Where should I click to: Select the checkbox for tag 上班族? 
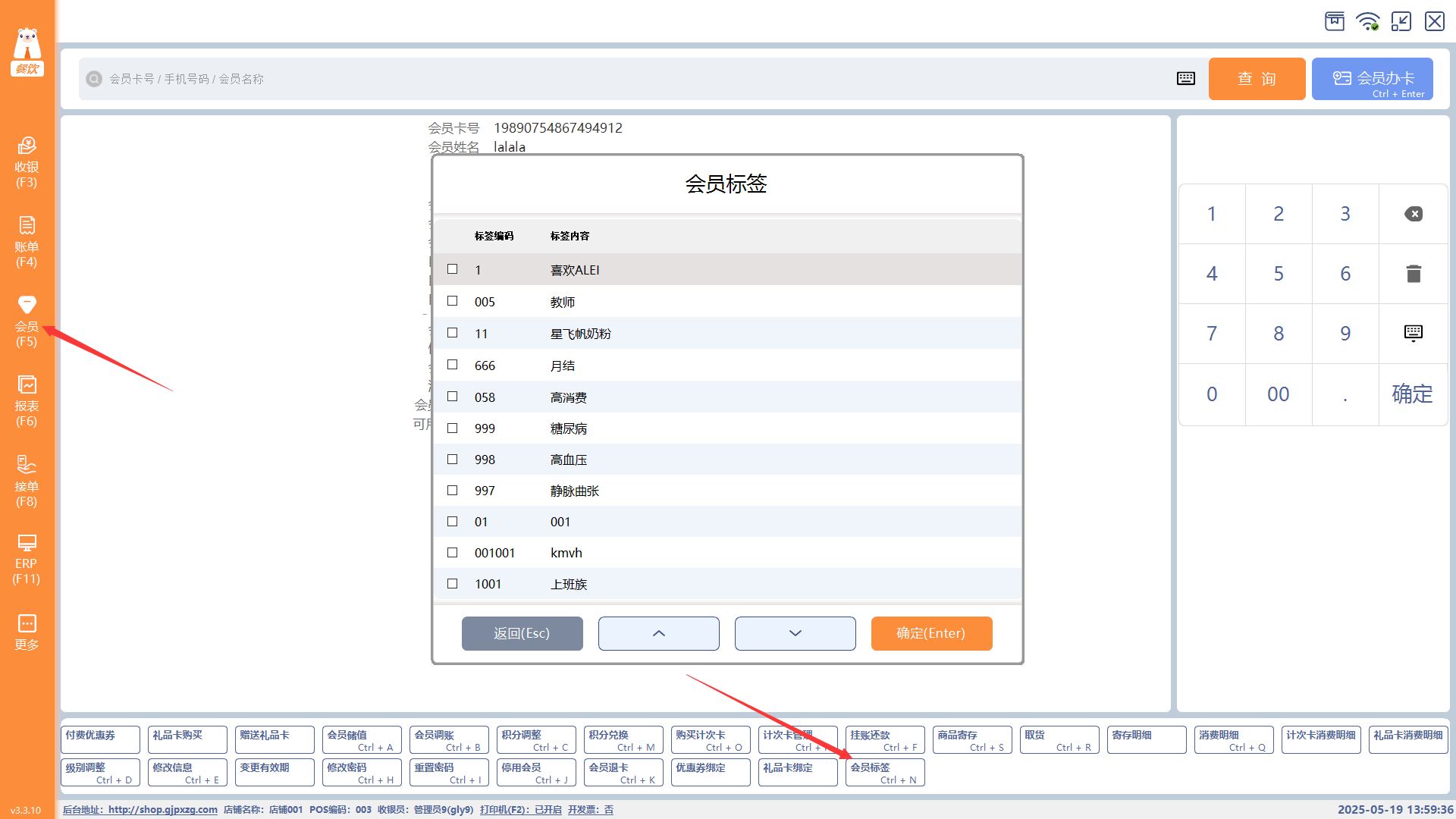[x=453, y=584]
